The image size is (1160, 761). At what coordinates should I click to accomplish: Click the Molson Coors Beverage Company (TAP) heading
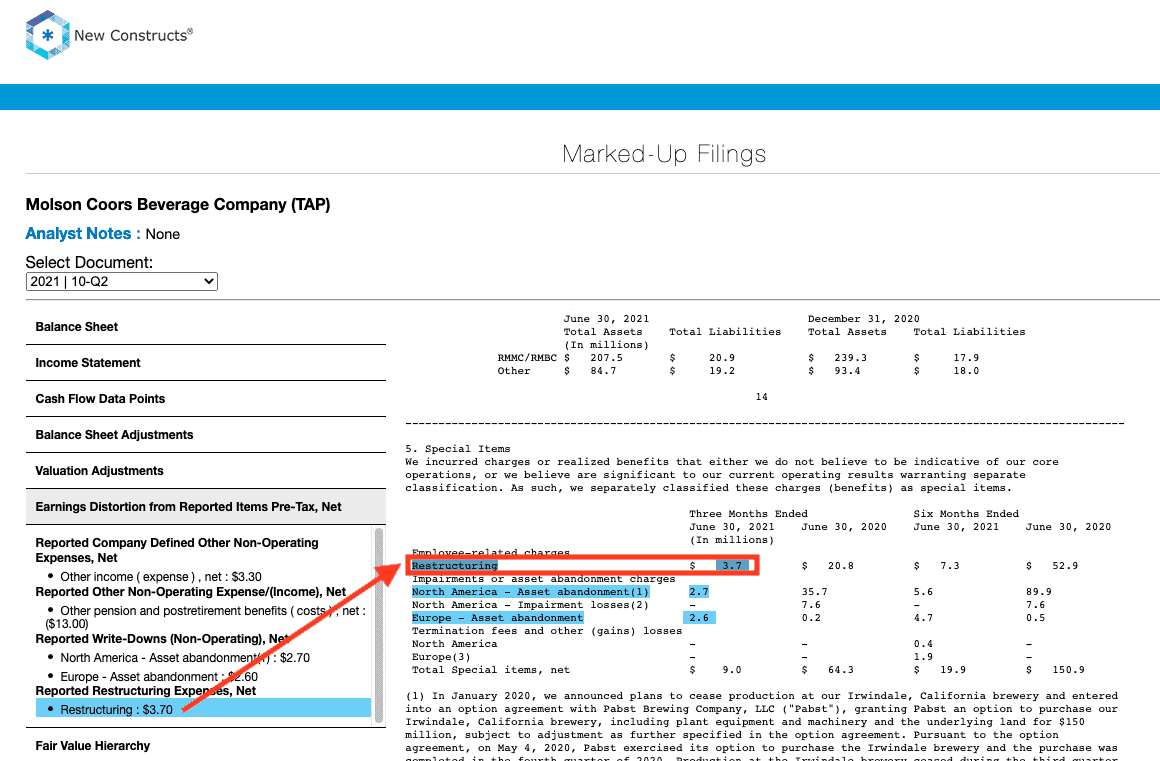pyautogui.click(x=178, y=204)
